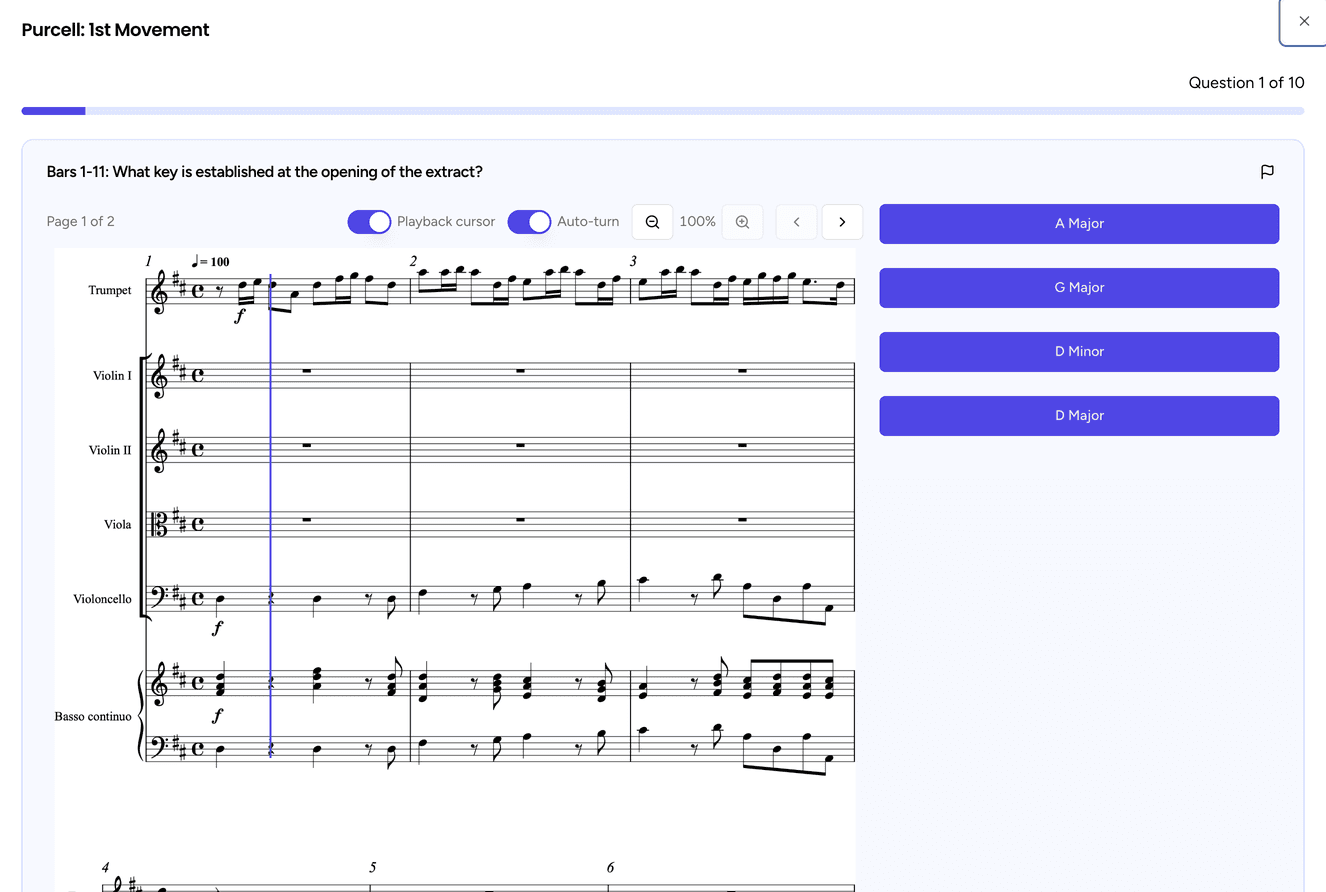Click the bar number 6 in the score

[x=610, y=868]
